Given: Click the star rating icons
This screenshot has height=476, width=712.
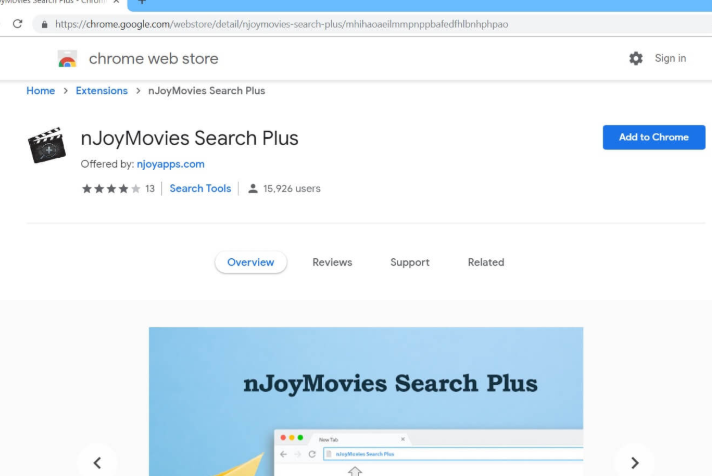Looking at the screenshot, I should pyautogui.click(x=111, y=188).
